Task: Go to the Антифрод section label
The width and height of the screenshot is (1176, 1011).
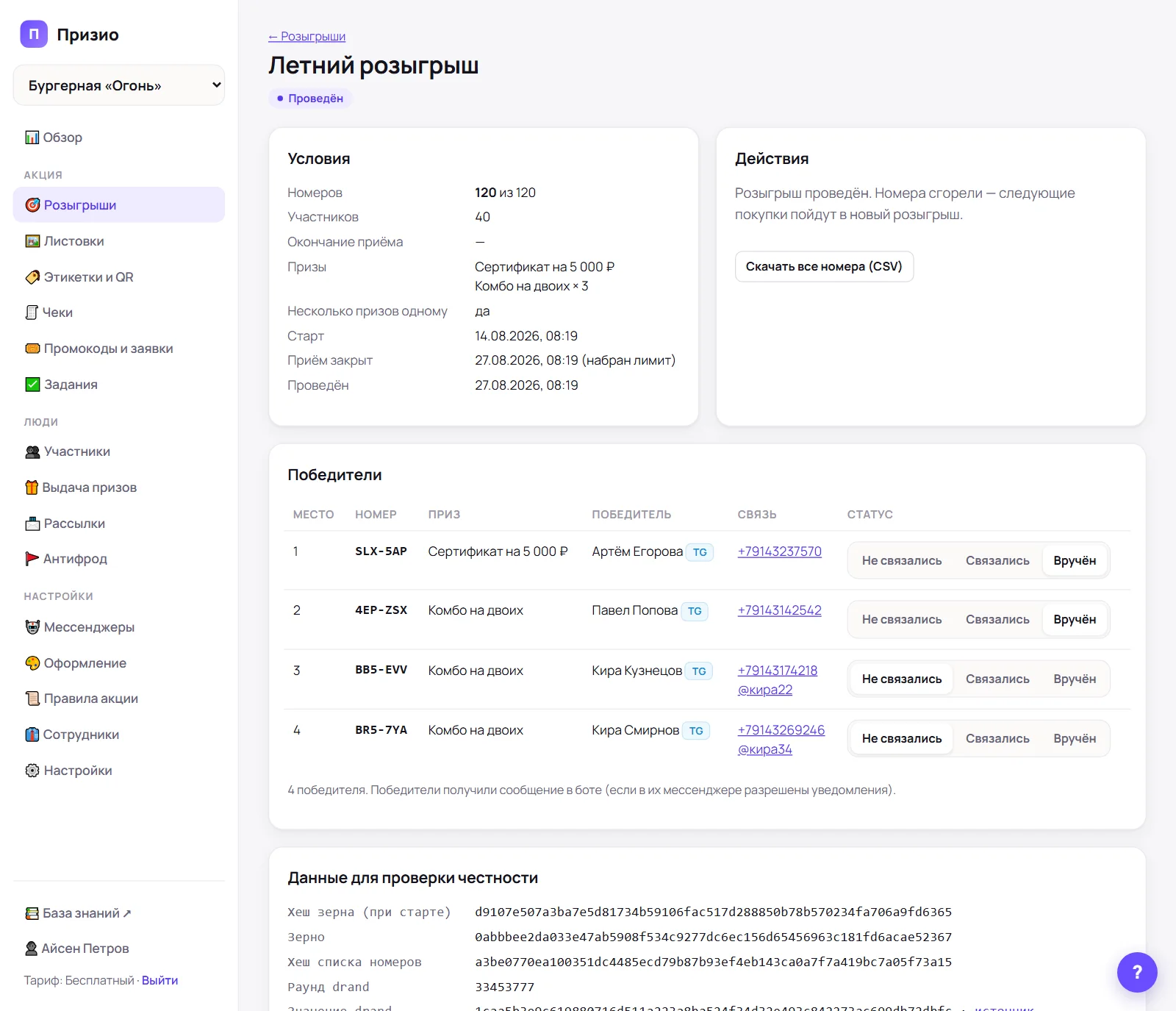Action: (75, 559)
